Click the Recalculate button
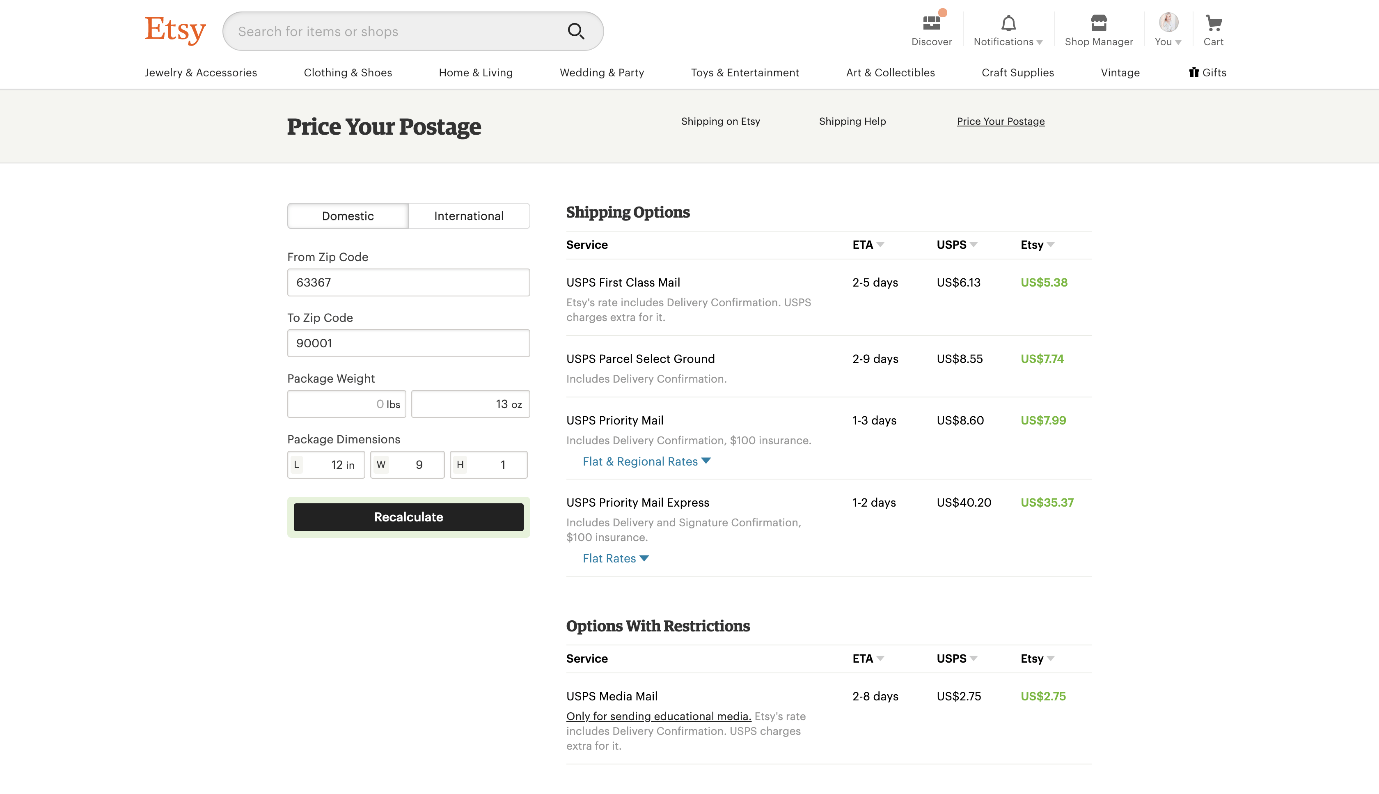 coord(408,517)
